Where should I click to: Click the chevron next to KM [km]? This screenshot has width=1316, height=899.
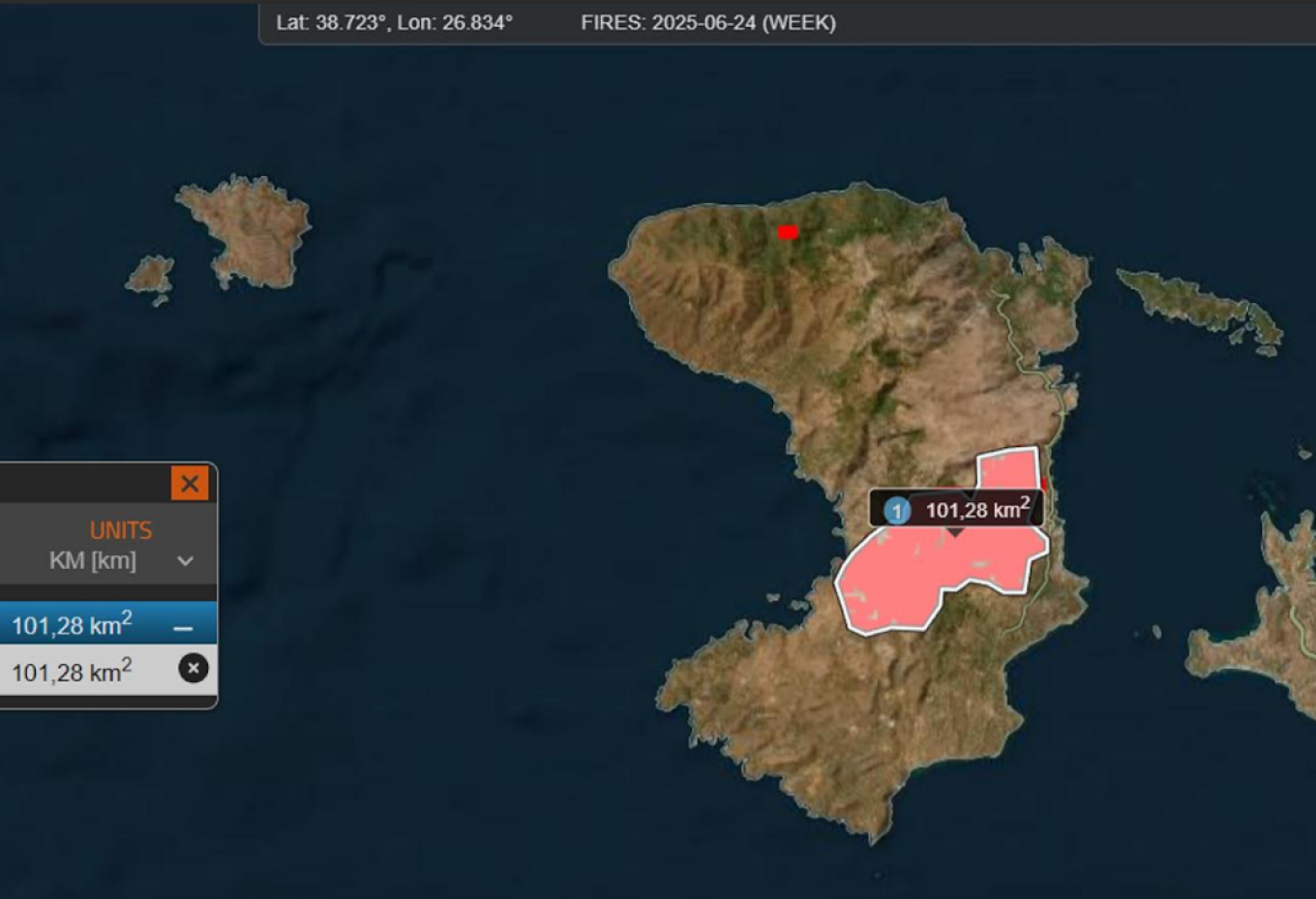186,561
